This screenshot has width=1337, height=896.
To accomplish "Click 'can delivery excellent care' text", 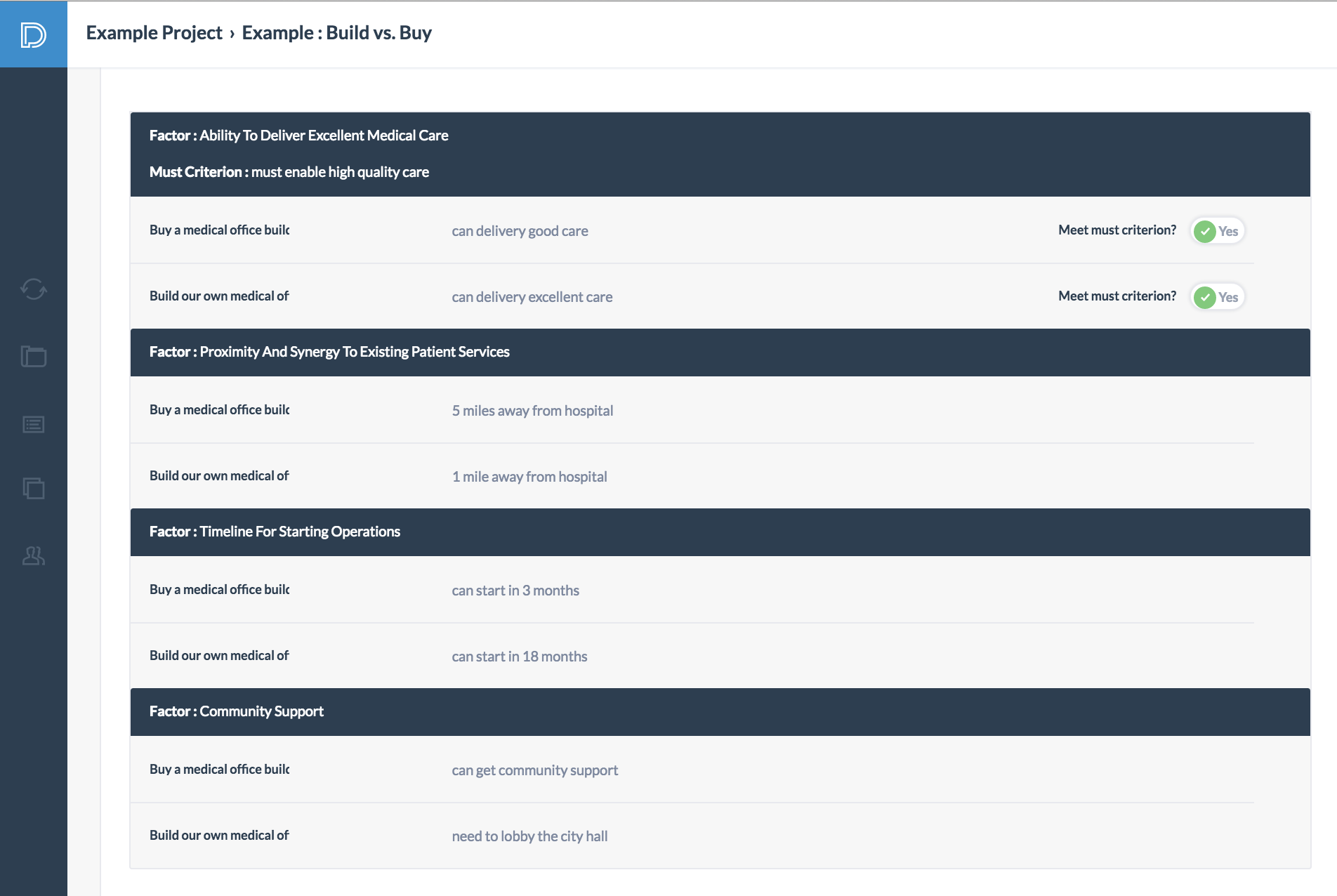I will pos(532,297).
